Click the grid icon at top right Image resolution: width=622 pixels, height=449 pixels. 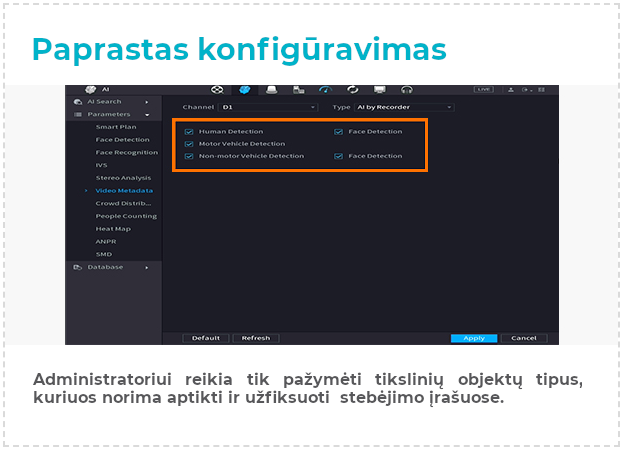(x=541, y=90)
